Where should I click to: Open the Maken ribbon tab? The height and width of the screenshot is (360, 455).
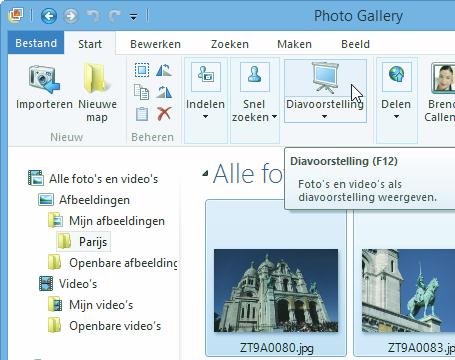coord(294,44)
